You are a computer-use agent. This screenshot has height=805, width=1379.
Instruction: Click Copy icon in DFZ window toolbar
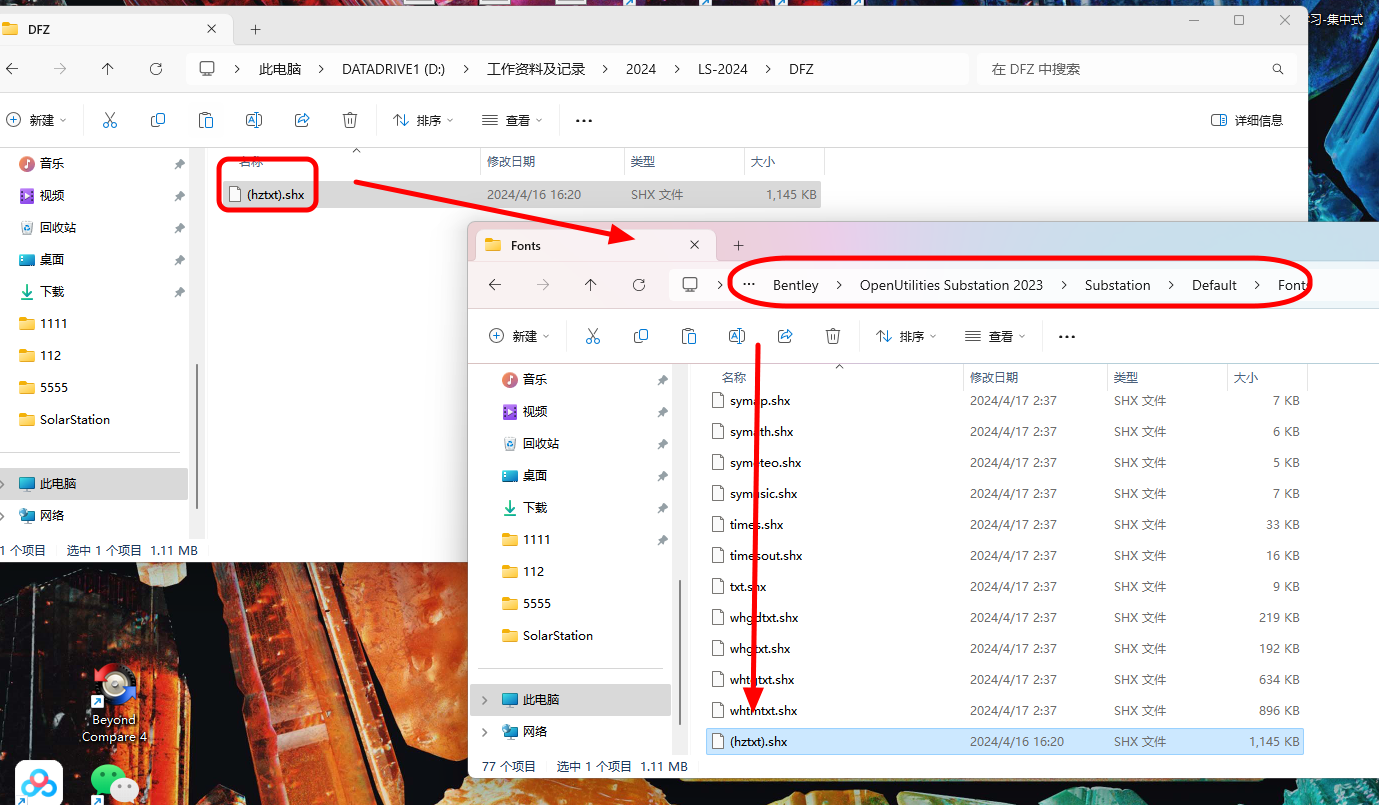pos(158,120)
